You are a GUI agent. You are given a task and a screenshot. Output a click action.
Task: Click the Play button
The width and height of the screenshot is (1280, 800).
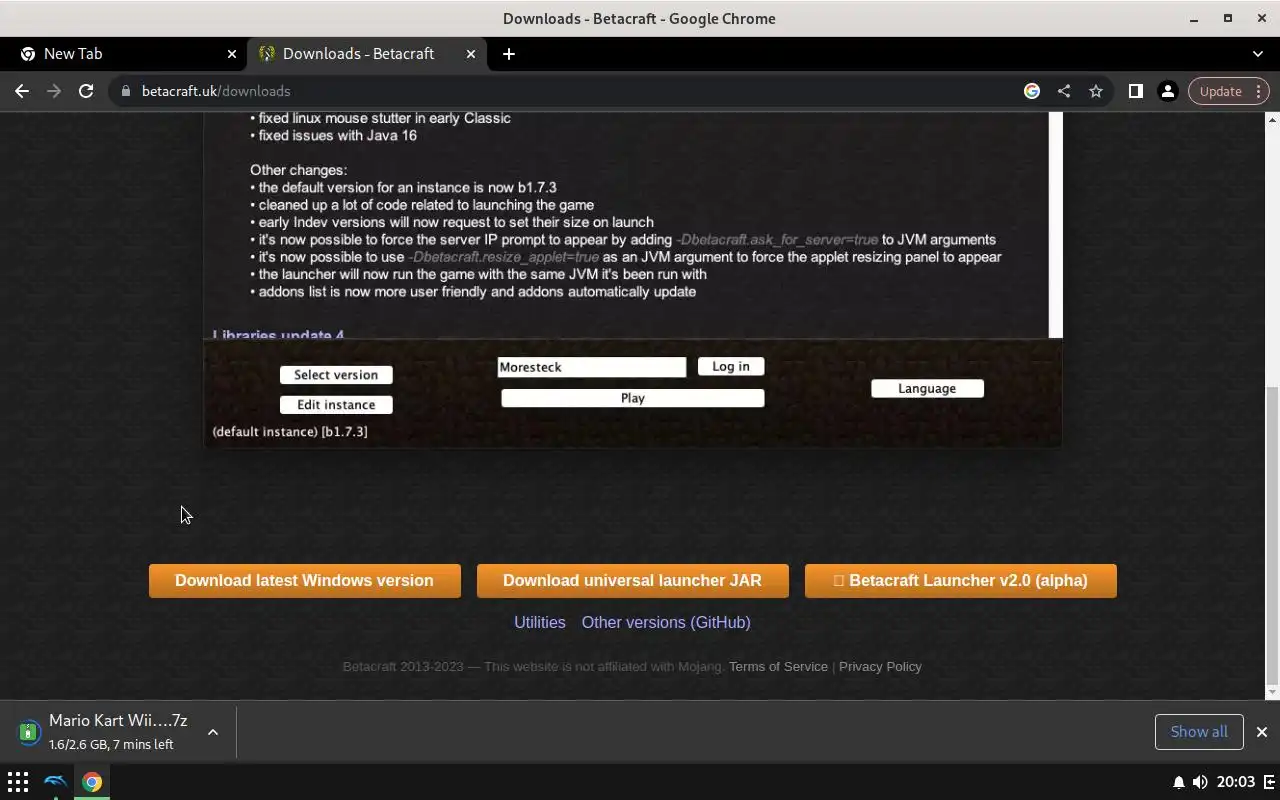633,398
